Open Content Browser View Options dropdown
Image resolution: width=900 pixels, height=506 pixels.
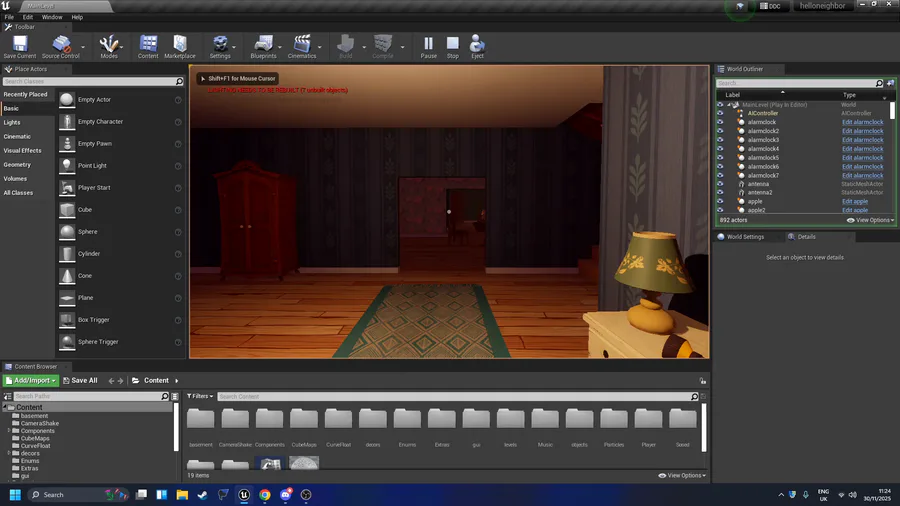(682, 476)
